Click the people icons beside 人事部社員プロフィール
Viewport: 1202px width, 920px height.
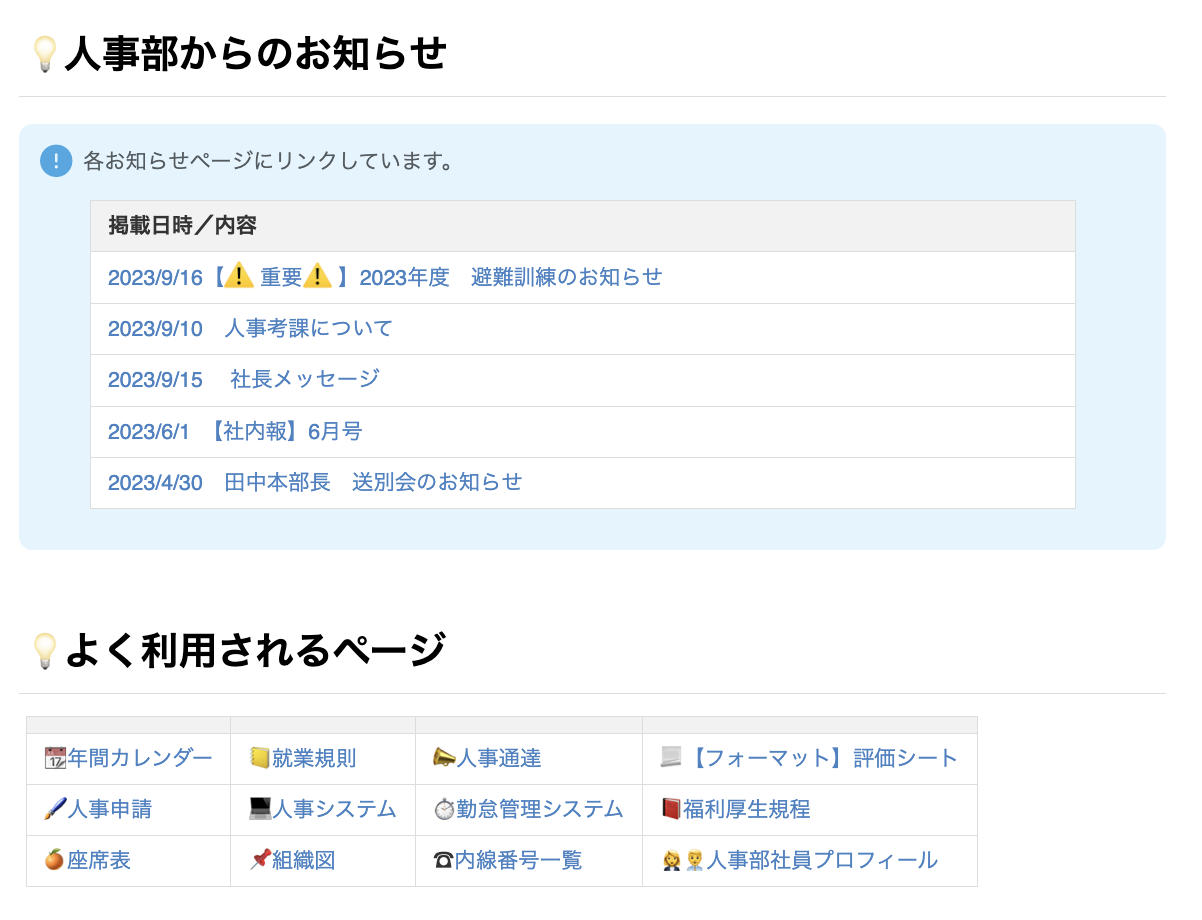click(x=683, y=861)
